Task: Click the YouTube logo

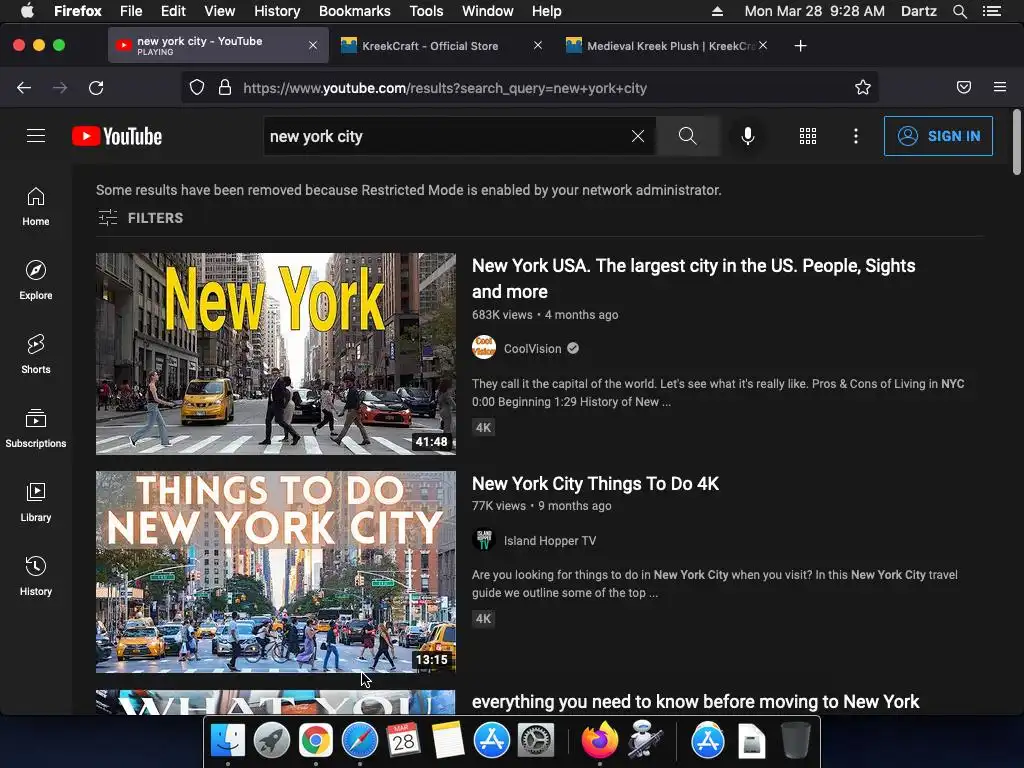Action: tap(117, 136)
